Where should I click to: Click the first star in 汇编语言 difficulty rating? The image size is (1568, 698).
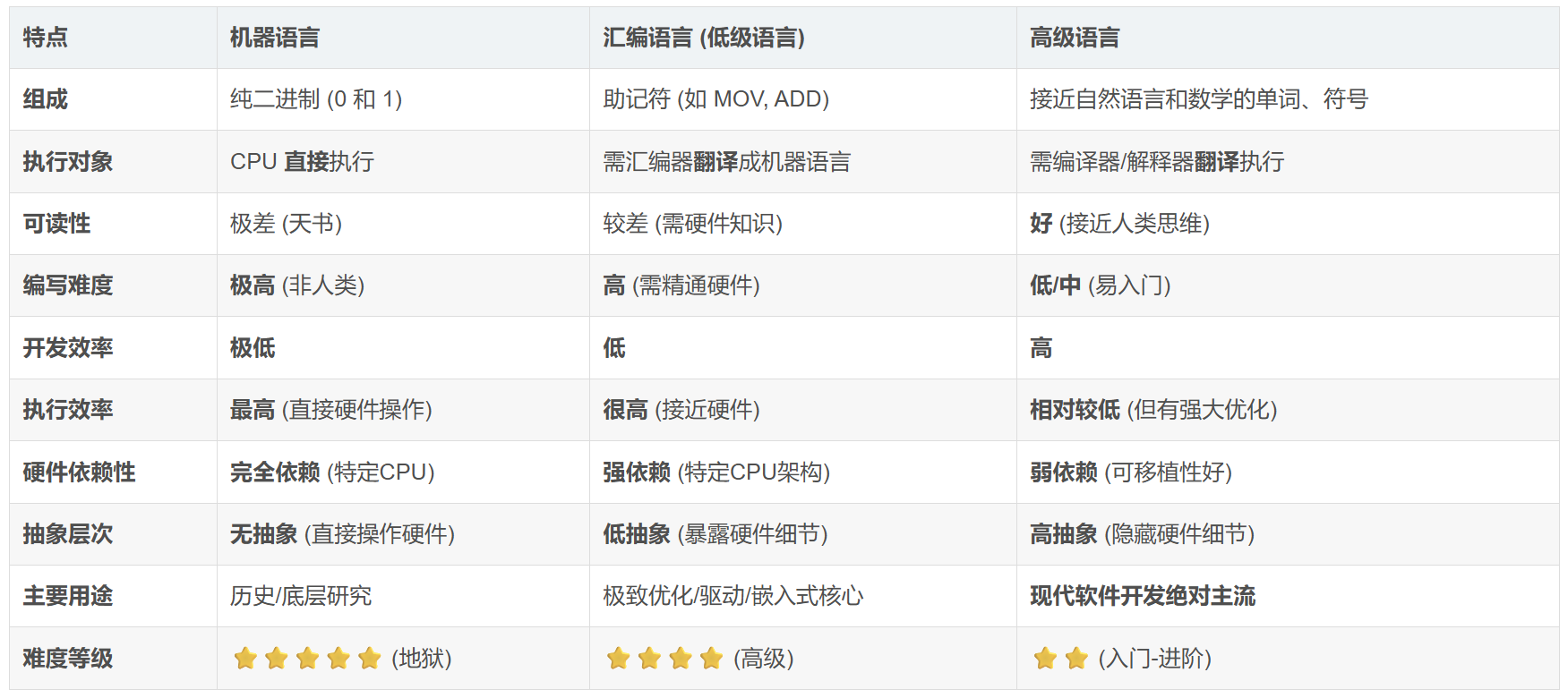click(x=618, y=660)
